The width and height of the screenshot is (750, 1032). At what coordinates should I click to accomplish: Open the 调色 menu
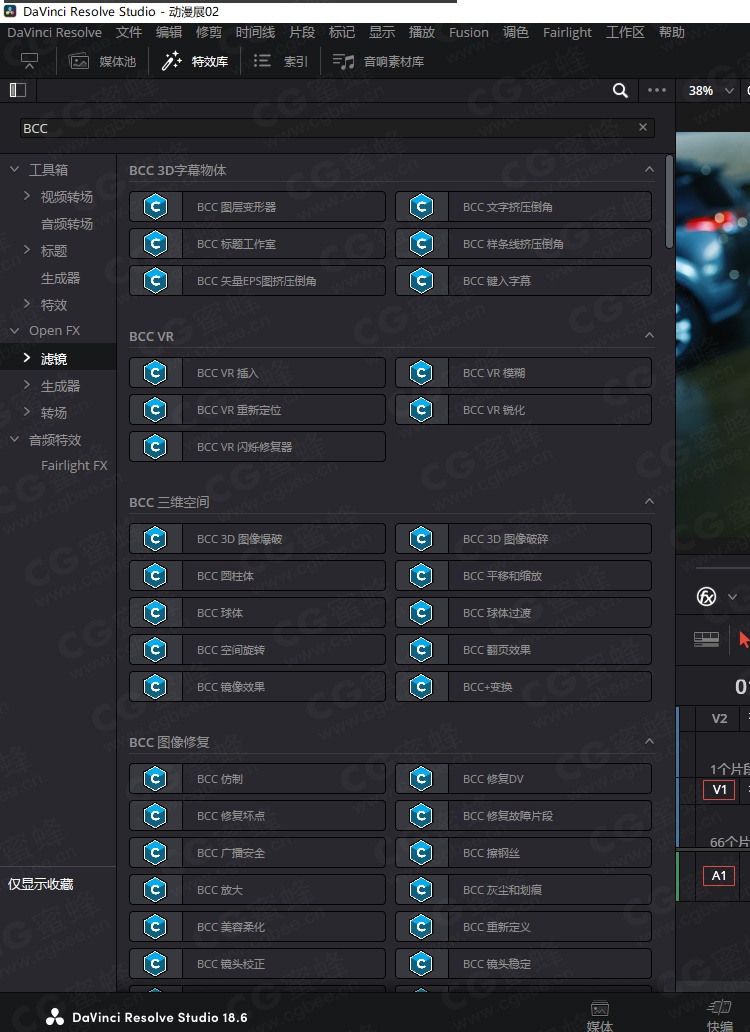516,32
